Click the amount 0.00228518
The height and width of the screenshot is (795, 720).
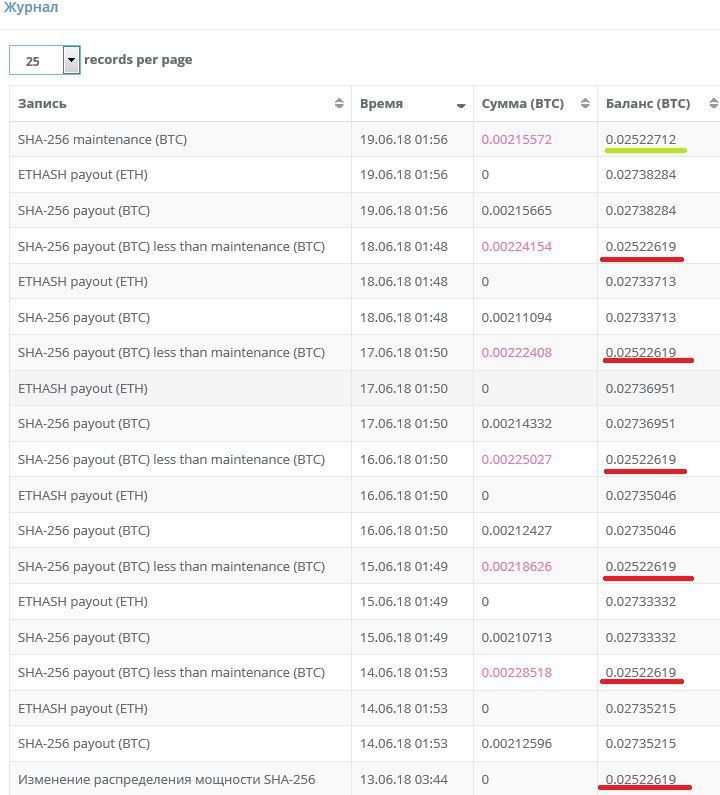517,672
